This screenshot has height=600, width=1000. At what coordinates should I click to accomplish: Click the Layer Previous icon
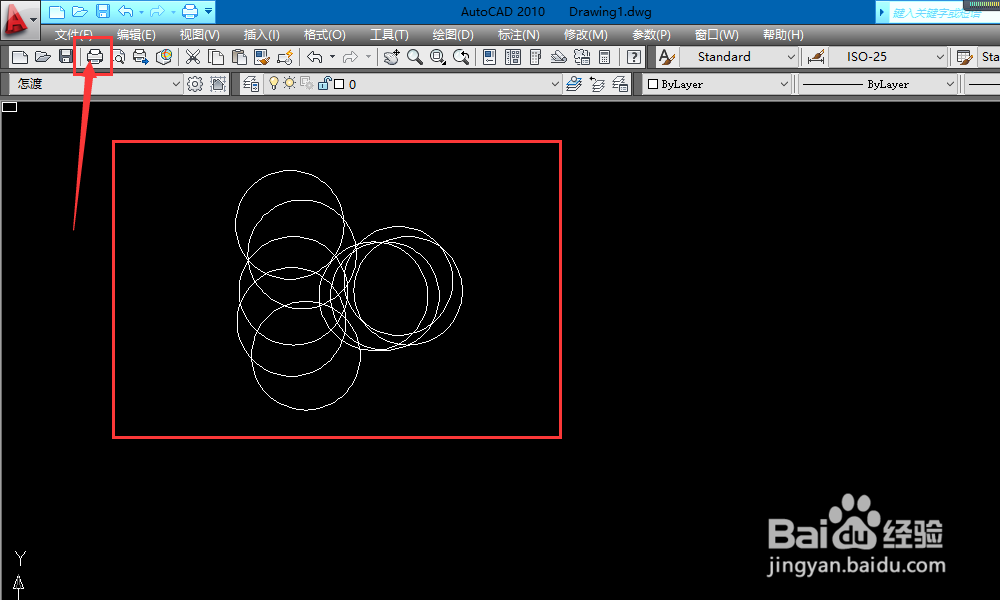point(597,84)
